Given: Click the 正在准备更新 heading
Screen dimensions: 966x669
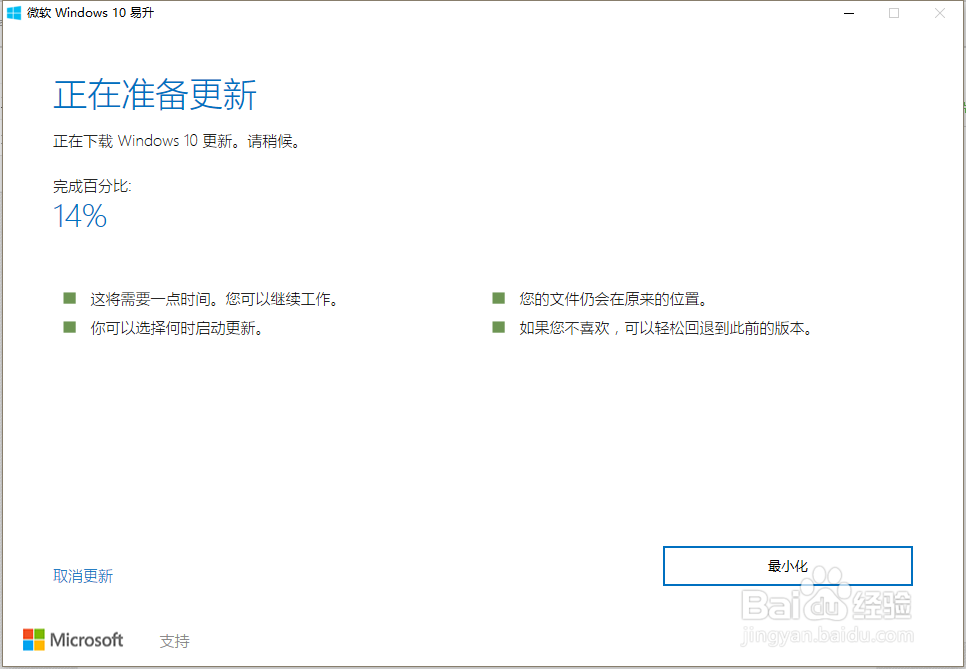Looking at the screenshot, I should point(155,95).
